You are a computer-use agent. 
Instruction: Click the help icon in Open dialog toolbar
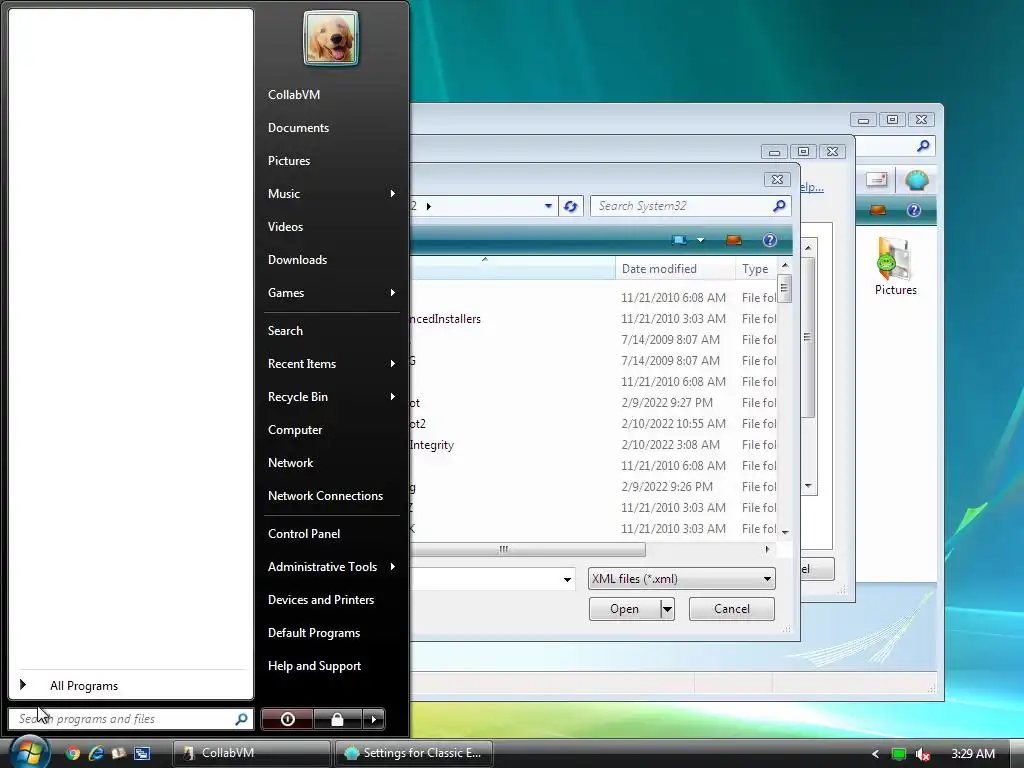pos(770,240)
